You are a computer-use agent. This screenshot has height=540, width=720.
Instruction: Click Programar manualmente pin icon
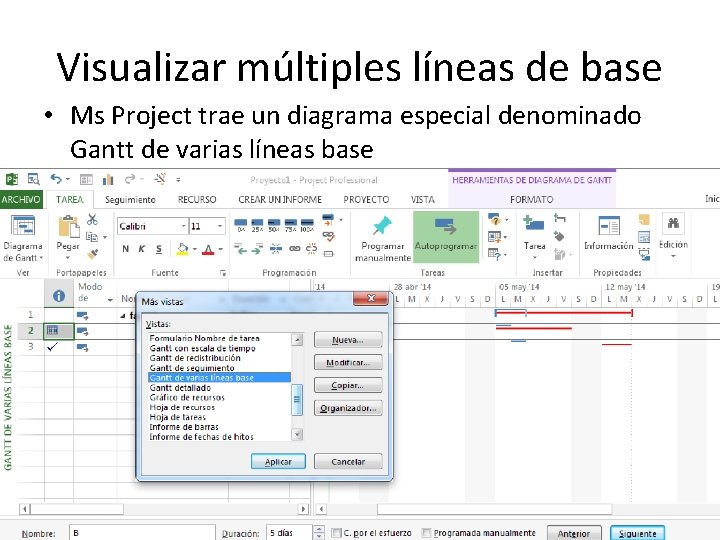[382, 226]
